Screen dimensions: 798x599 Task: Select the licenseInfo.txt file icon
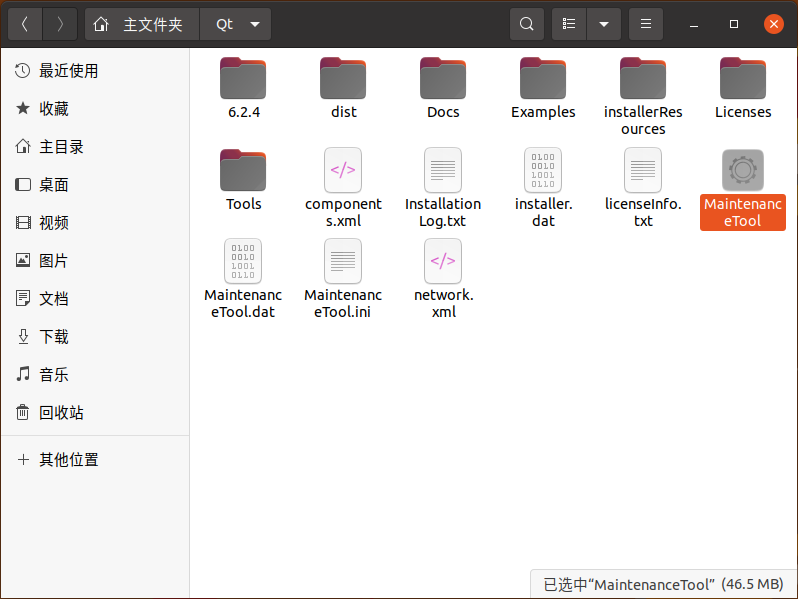643,170
